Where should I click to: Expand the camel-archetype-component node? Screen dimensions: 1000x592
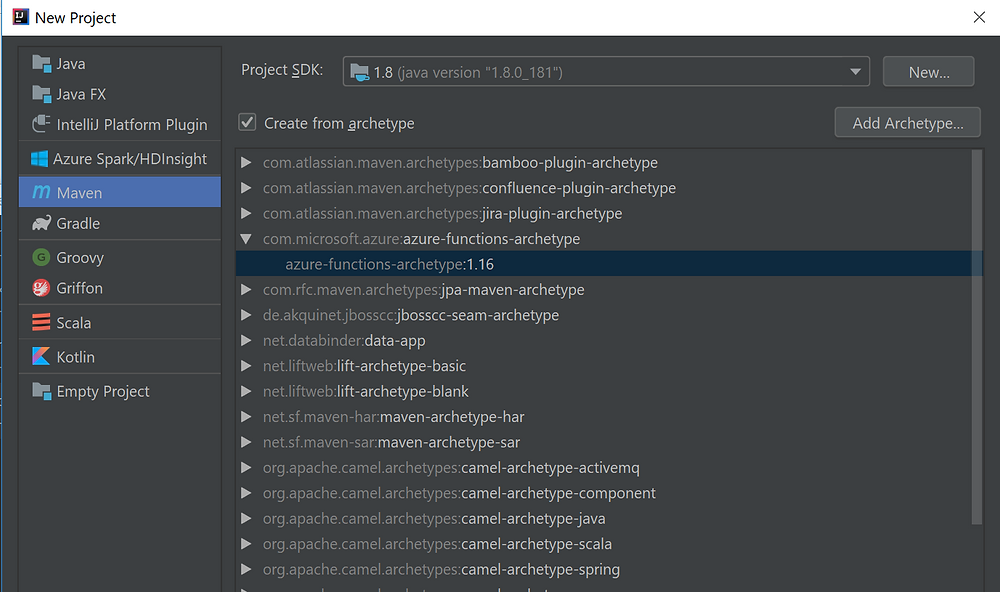click(x=246, y=493)
